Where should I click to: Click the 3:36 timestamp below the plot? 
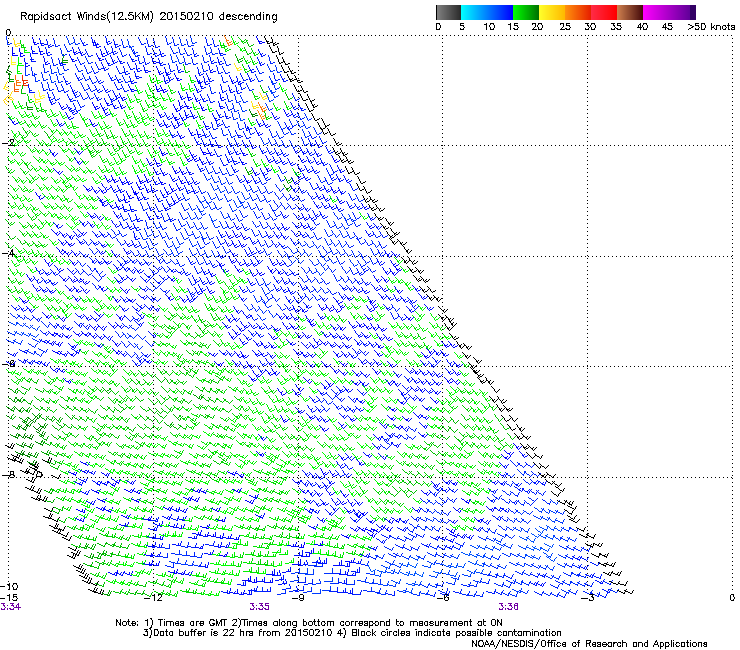508,607
